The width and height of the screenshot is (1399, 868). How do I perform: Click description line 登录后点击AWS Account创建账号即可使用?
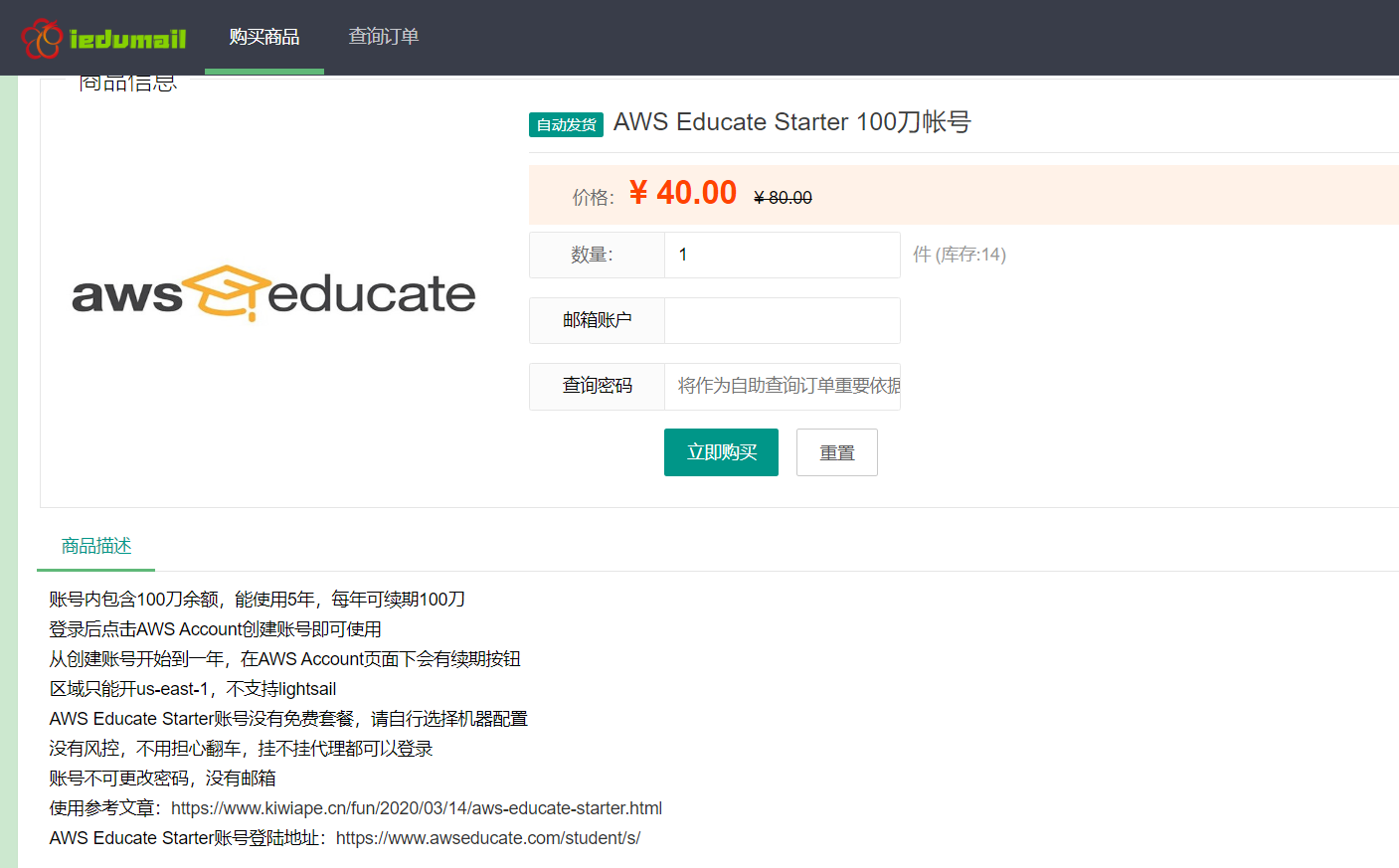215,629
